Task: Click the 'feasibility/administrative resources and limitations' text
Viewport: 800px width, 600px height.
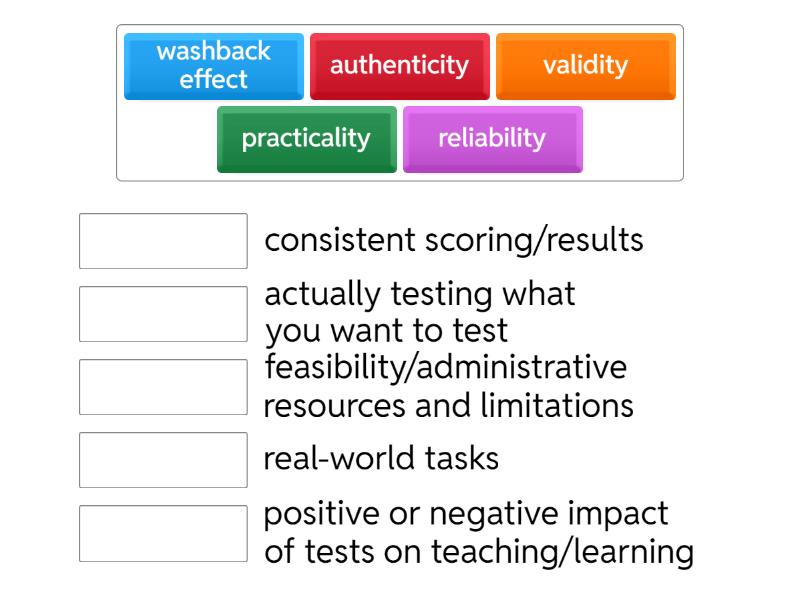Action: (x=447, y=387)
